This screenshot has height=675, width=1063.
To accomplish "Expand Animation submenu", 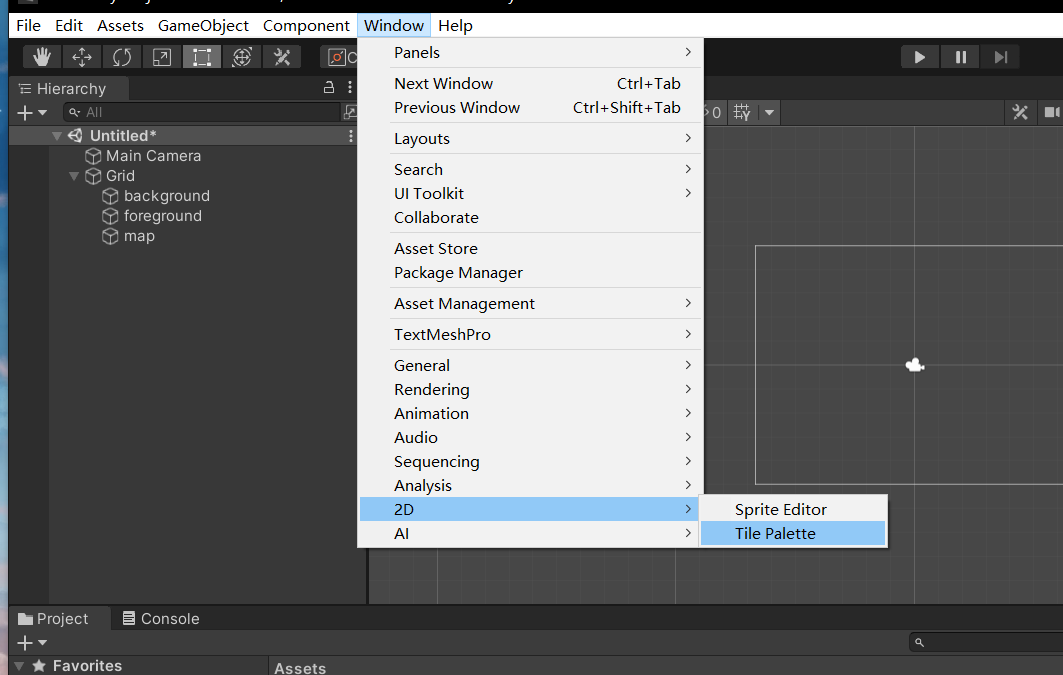I will click(x=531, y=413).
